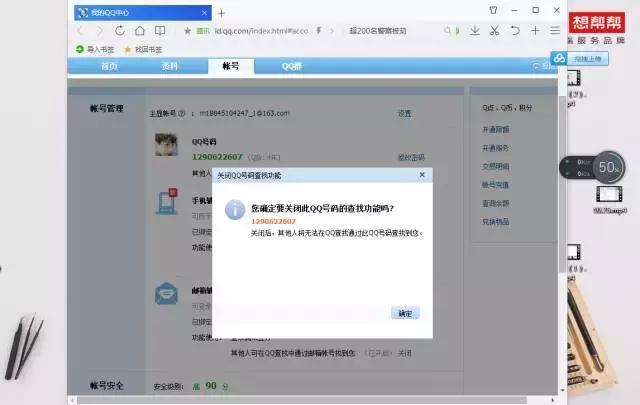The image size is (640, 405).
Task: Click the undo restore-tab arrow icon
Action: 515,31
